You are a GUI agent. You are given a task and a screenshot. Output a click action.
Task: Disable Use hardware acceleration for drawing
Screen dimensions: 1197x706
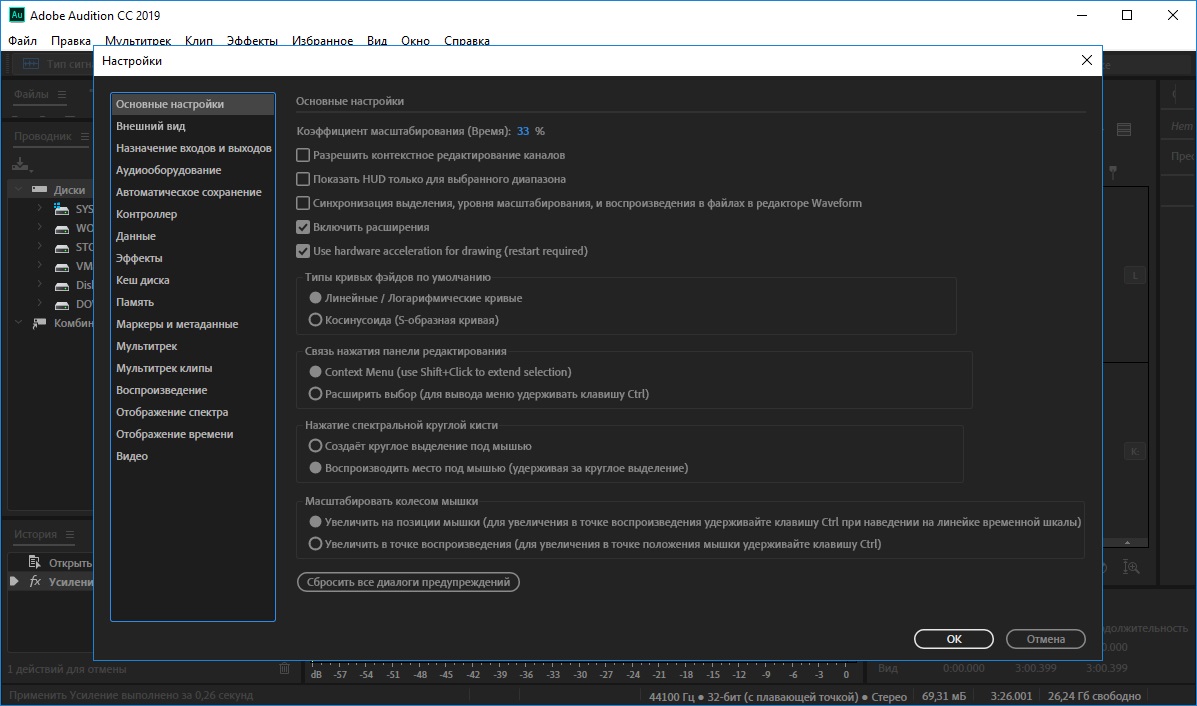(303, 252)
